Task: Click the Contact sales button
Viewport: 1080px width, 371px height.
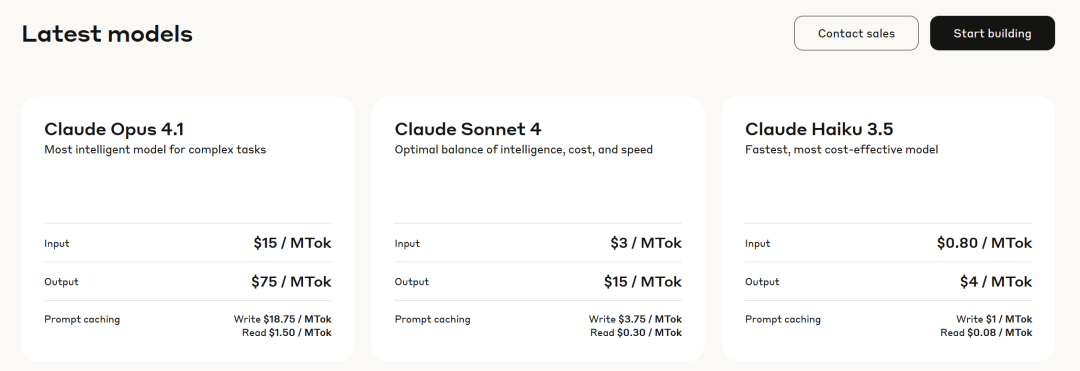Action: point(856,33)
